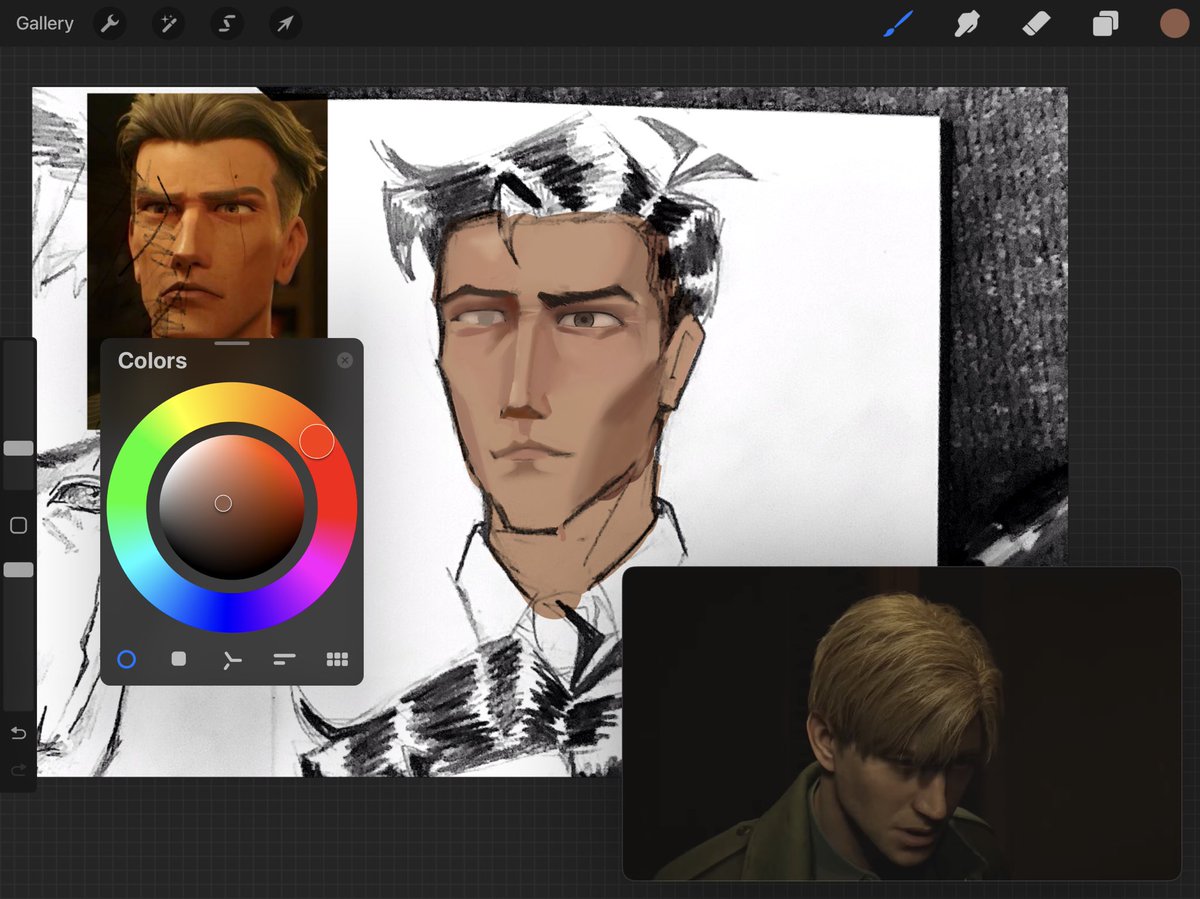Image resolution: width=1200 pixels, height=899 pixels.
Task: Close the Colors panel
Action: [x=345, y=360]
